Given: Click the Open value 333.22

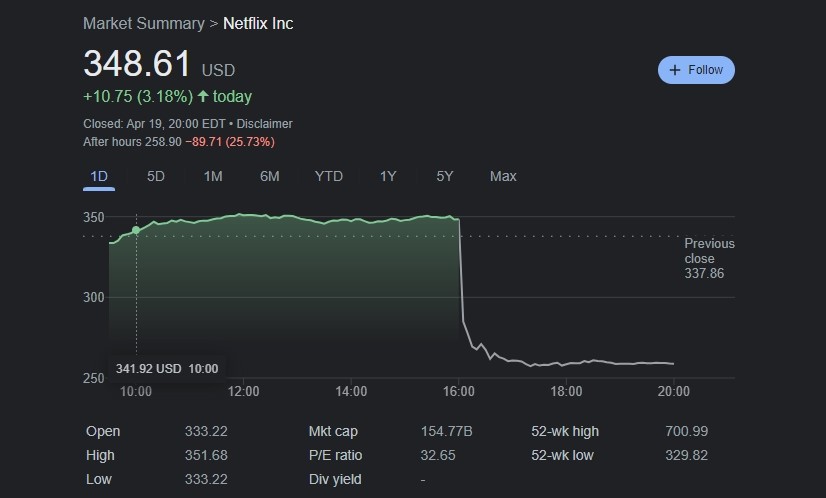Looking at the screenshot, I should pos(206,431).
